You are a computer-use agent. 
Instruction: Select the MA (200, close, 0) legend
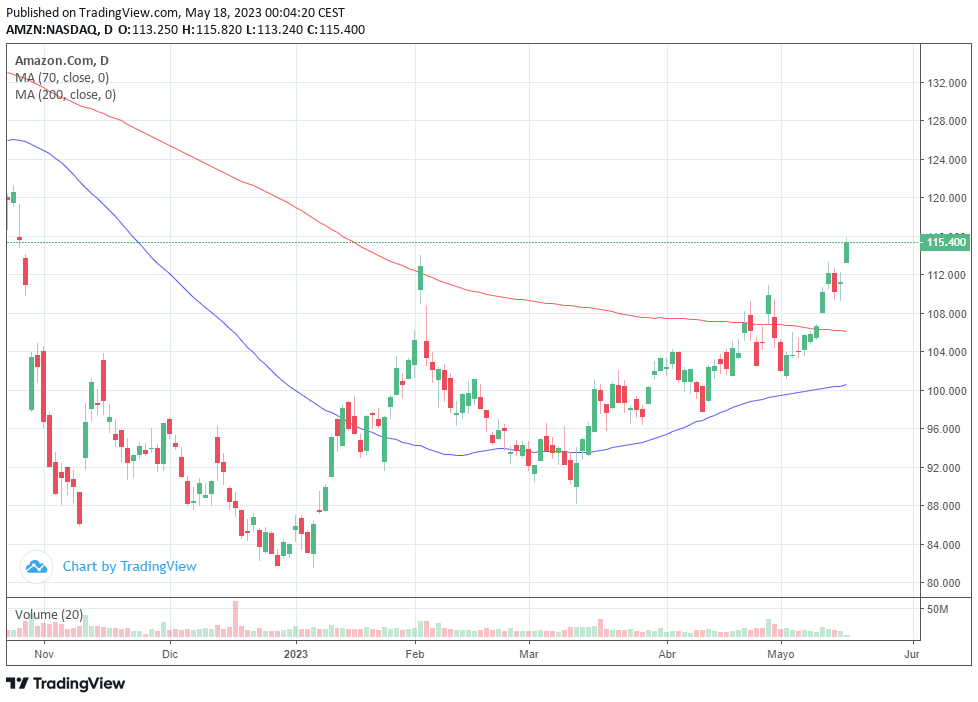point(65,94)
